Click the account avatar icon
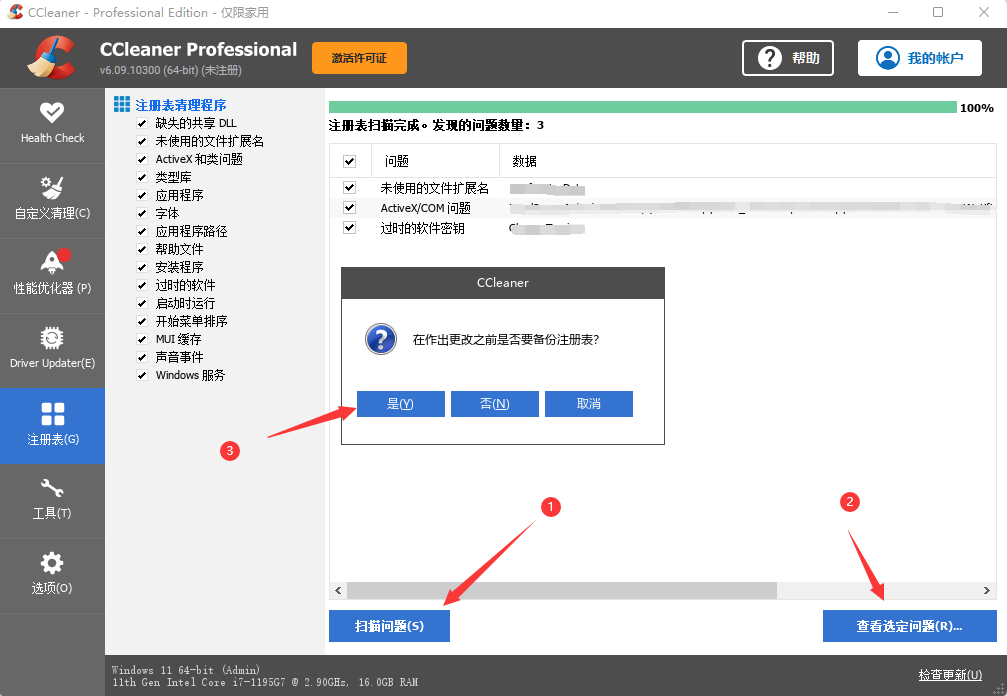 pyautogui.click(x=888, y=58)
